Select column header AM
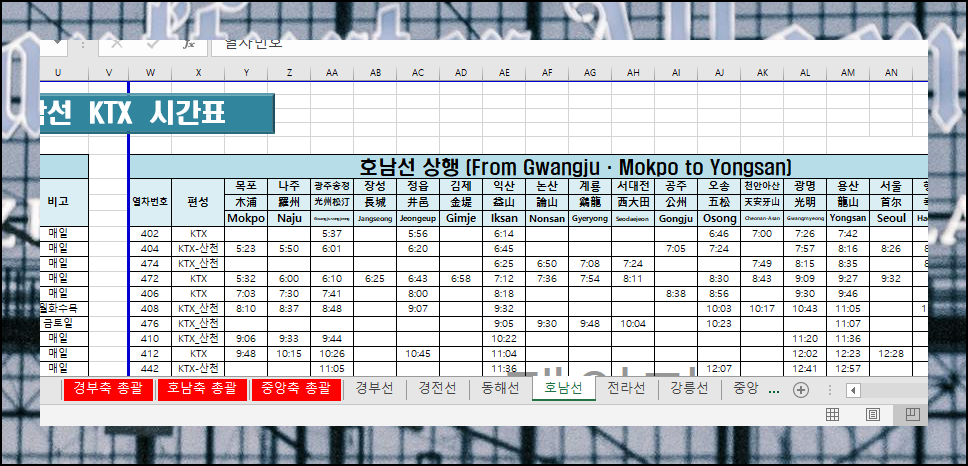968x466 pixels. 848,73
